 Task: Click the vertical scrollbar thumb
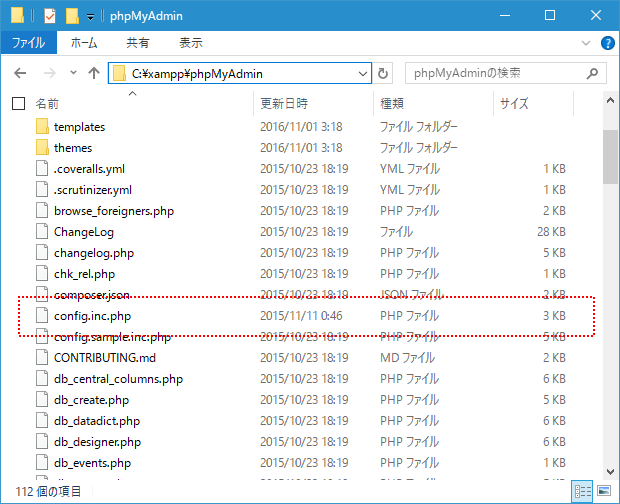610,157
